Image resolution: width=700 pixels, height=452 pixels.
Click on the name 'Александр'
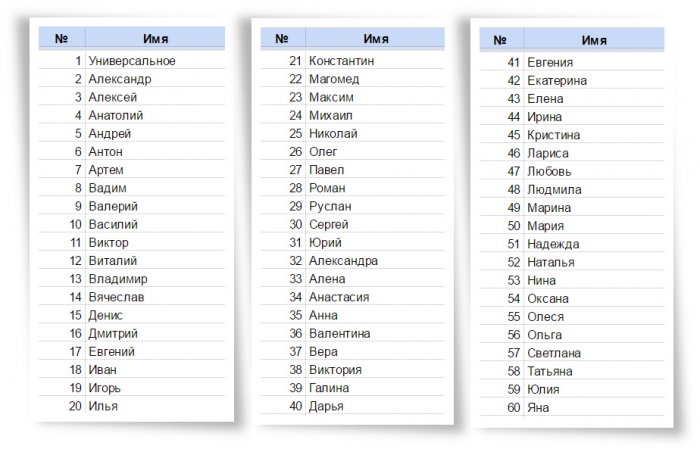119,79
